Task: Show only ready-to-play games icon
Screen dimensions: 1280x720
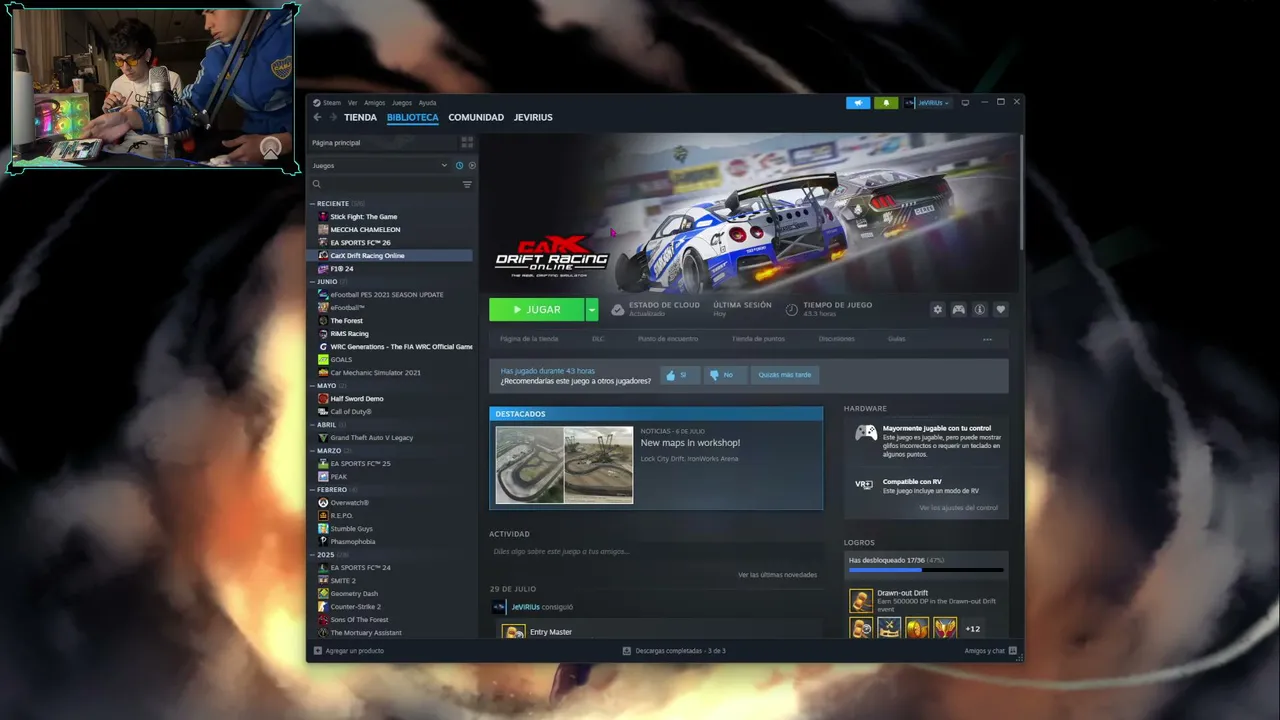Action: pos(472,165)
